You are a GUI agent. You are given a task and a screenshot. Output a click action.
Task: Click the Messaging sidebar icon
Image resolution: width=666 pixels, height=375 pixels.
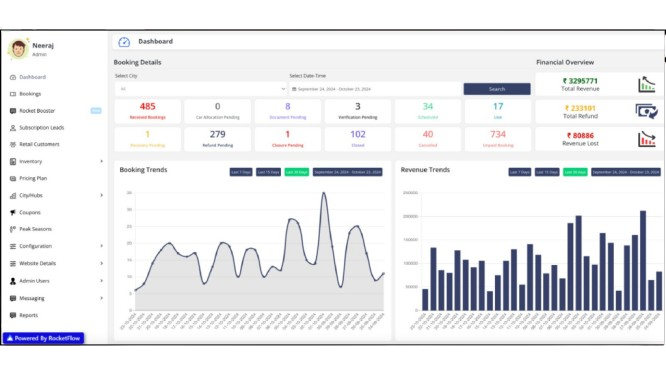tap(13, 298)
